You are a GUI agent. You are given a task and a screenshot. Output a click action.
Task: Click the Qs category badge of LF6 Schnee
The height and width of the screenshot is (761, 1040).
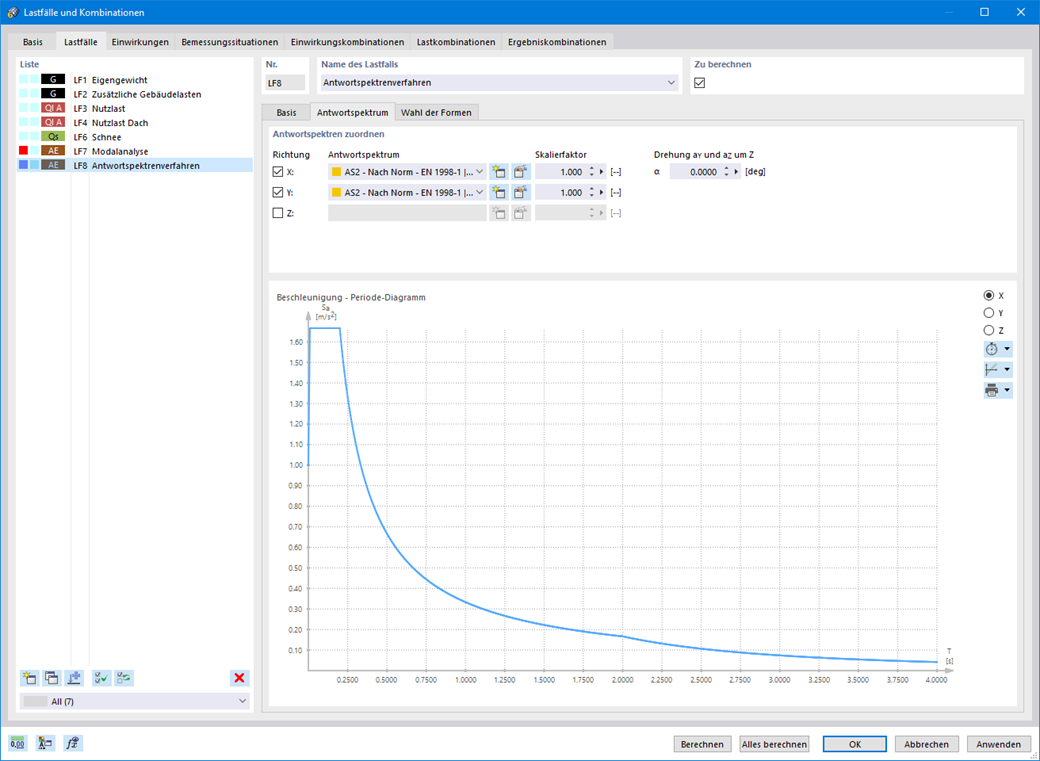click(x=53, y=137)
